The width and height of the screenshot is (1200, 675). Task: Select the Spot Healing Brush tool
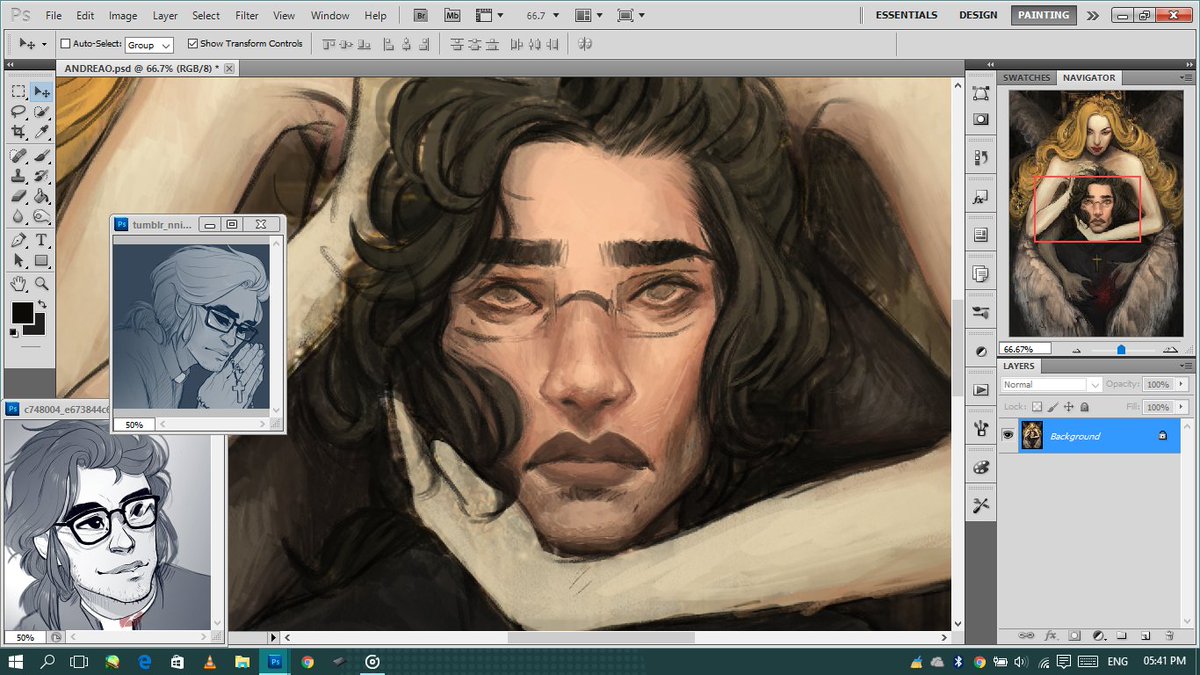pyautogui.click(x=18, y=156)
